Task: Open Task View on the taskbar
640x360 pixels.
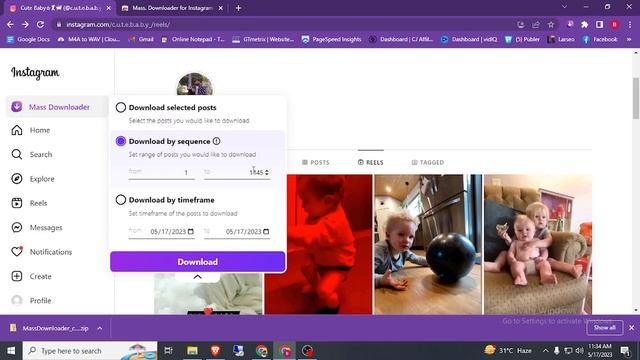Action: pos(168,351)
